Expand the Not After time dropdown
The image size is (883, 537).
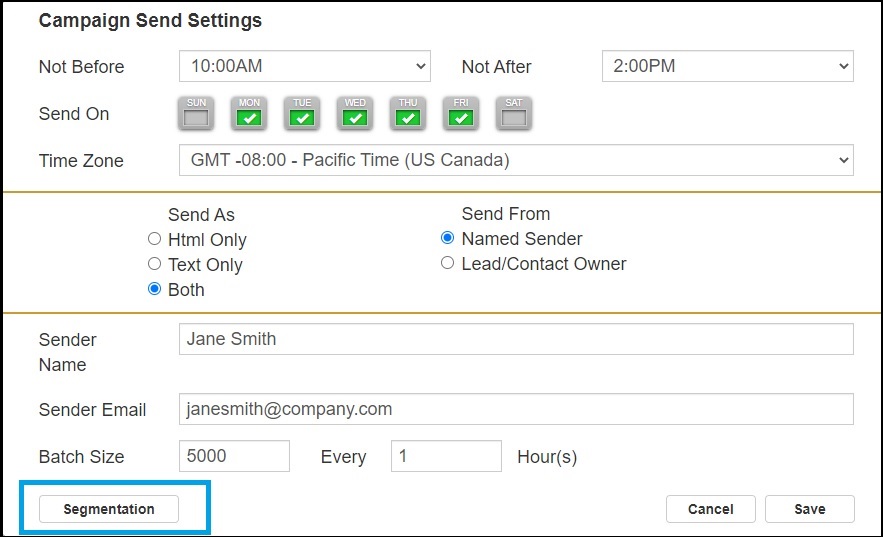pos(727,67)
